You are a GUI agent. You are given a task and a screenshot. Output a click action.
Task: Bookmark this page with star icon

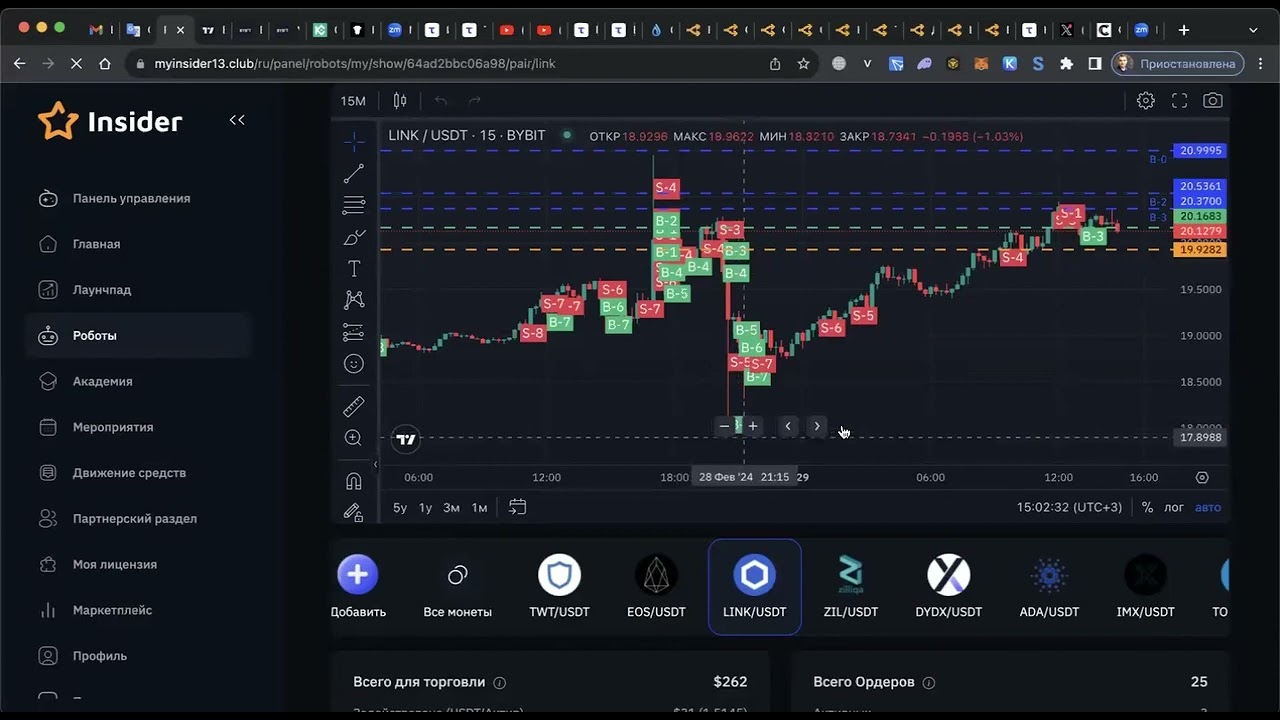click(803, 63)
